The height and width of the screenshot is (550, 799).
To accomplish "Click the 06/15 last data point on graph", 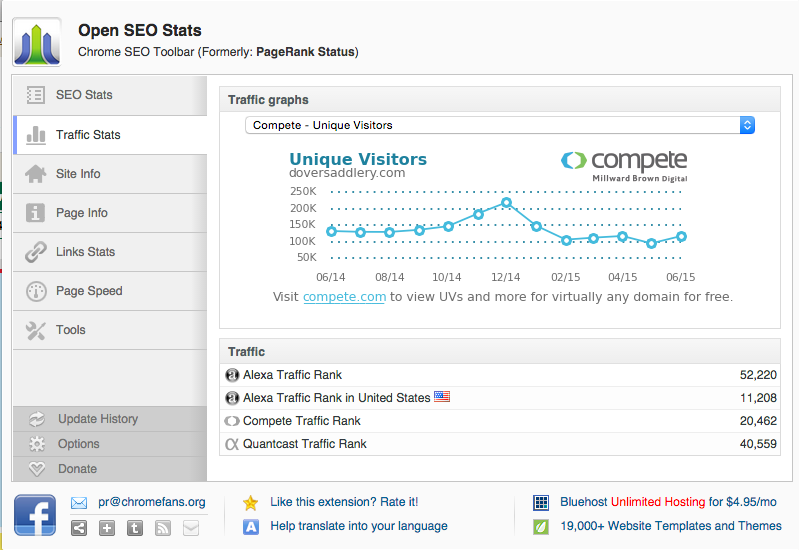I will coord(681,237).
